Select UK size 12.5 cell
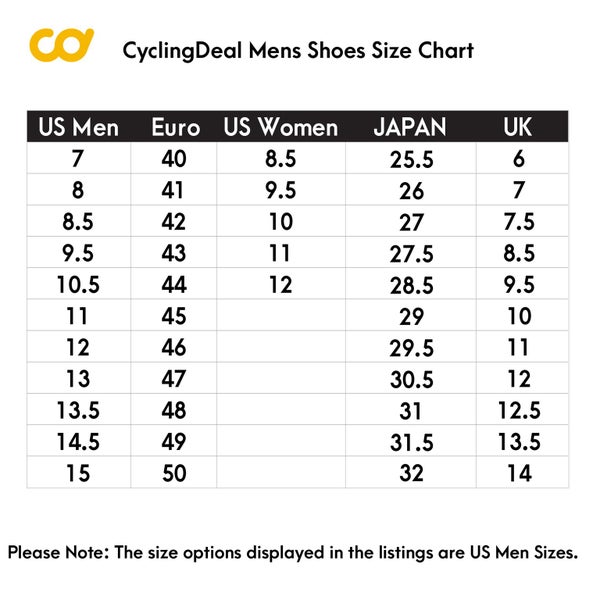600x600 pixels. pos(519,411)
